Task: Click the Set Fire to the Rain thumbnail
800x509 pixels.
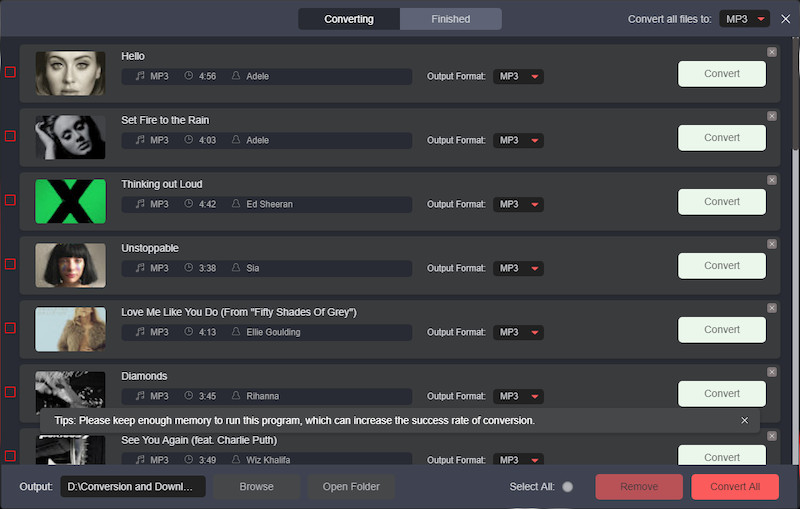Action: 70,137
